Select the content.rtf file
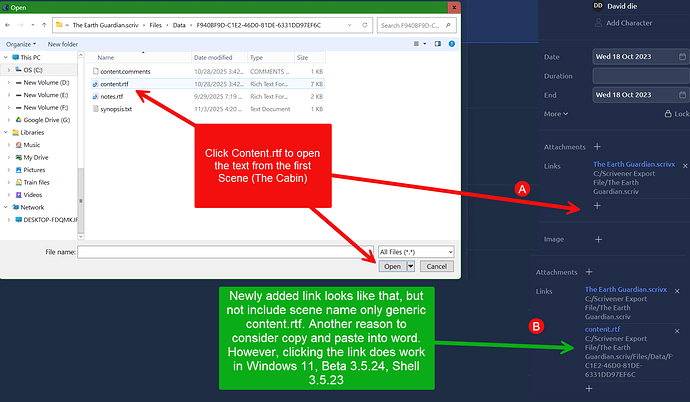The image size is (690, 402). click(x=115, y=84)
